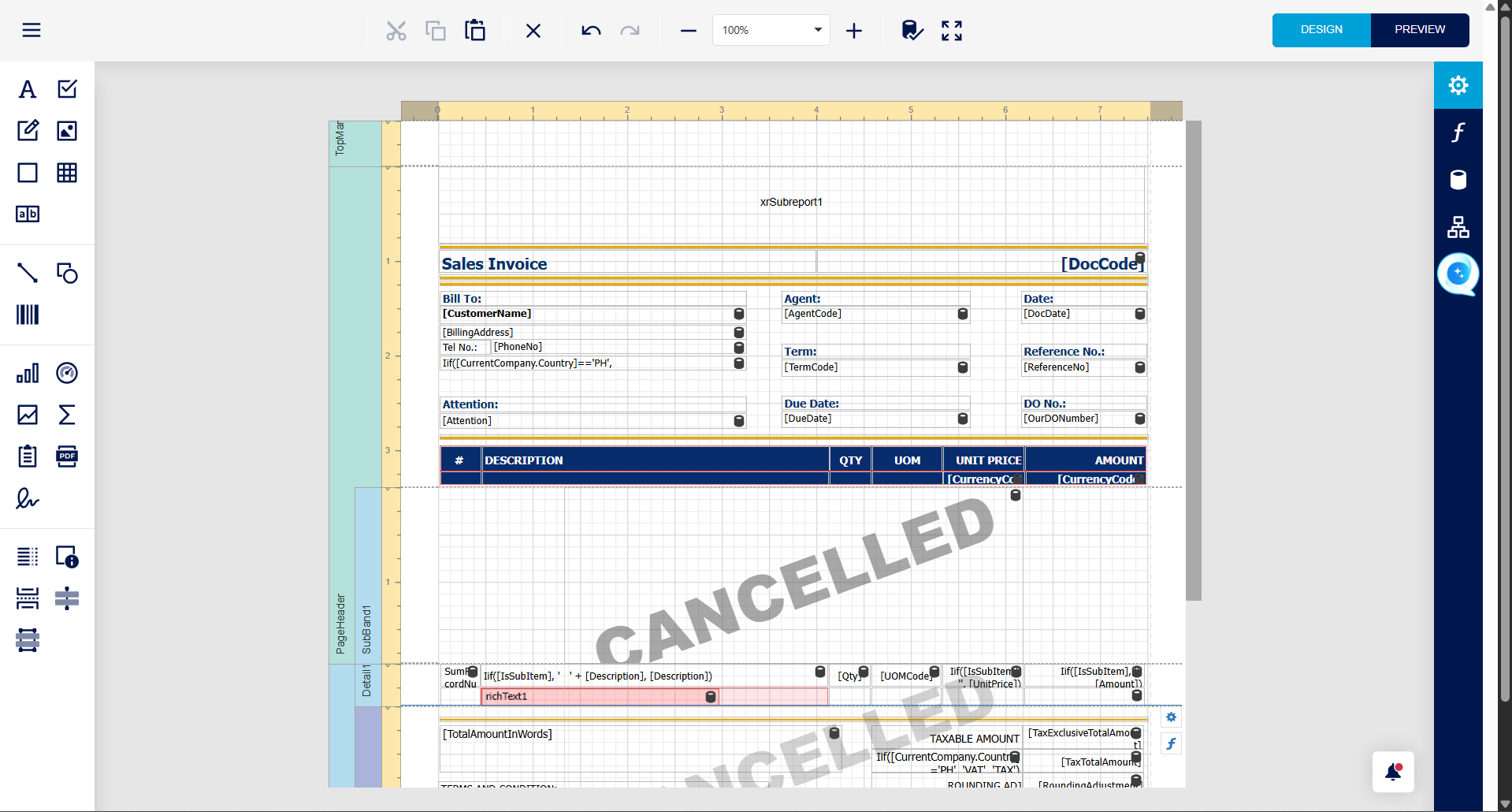Open the Report Explorer hierarchy panel
The image size is (1512, 812).
[1458, 227]
